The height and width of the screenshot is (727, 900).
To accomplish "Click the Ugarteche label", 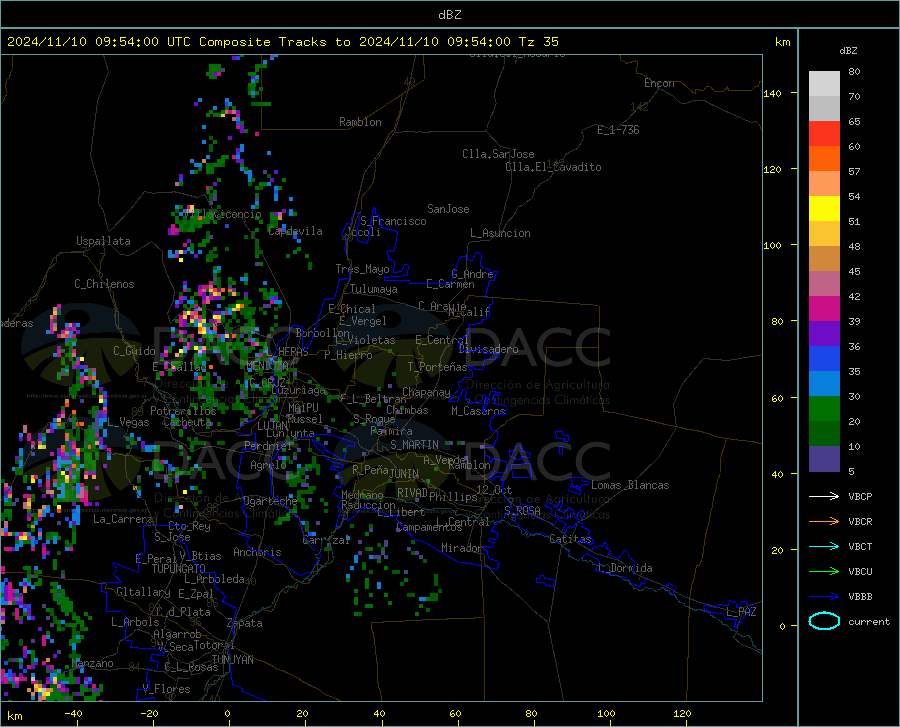I will 270,501.
